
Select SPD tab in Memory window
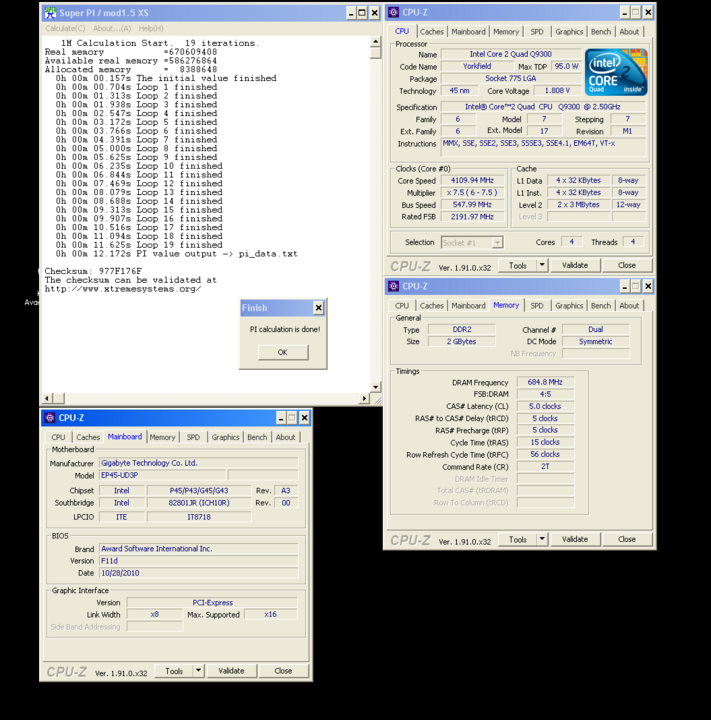point(536,305)
